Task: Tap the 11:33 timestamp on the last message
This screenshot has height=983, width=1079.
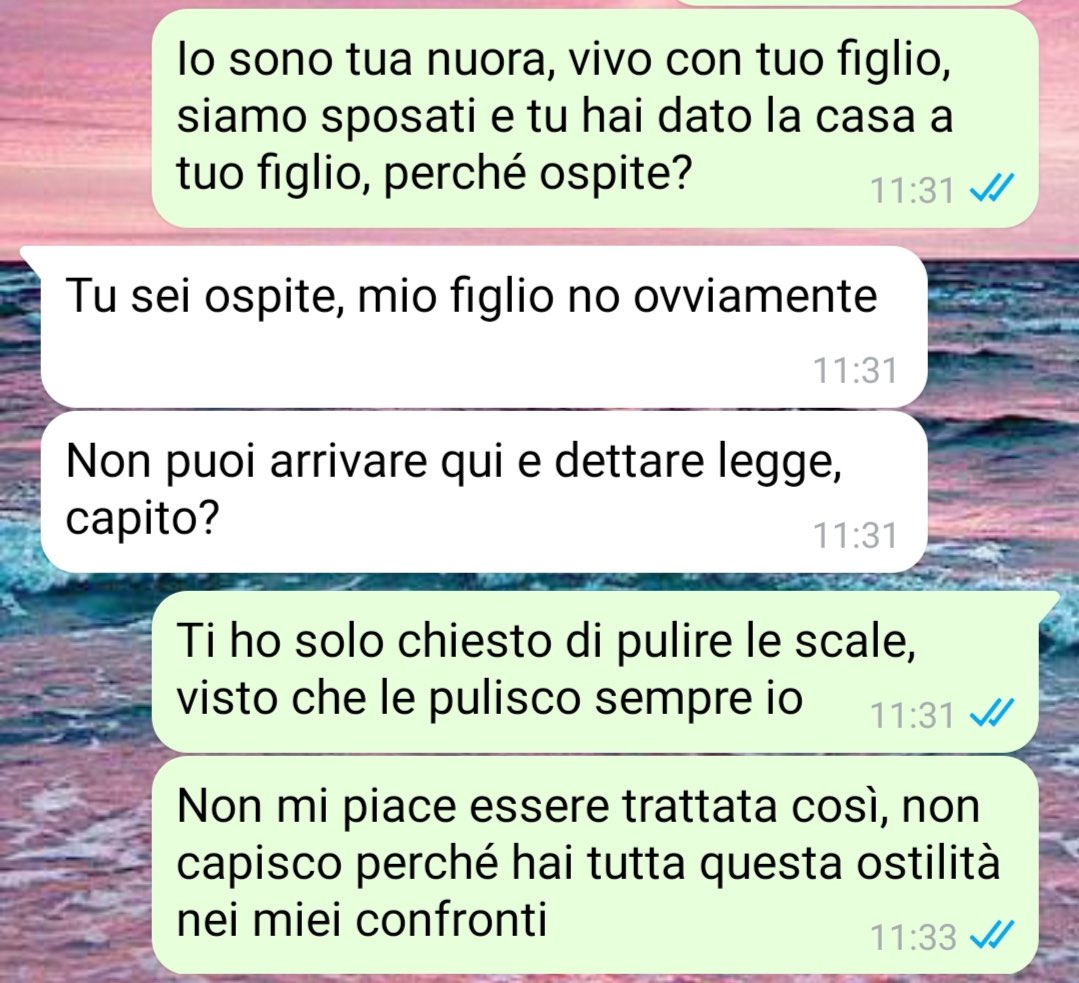Action: [x=913, y=937]
